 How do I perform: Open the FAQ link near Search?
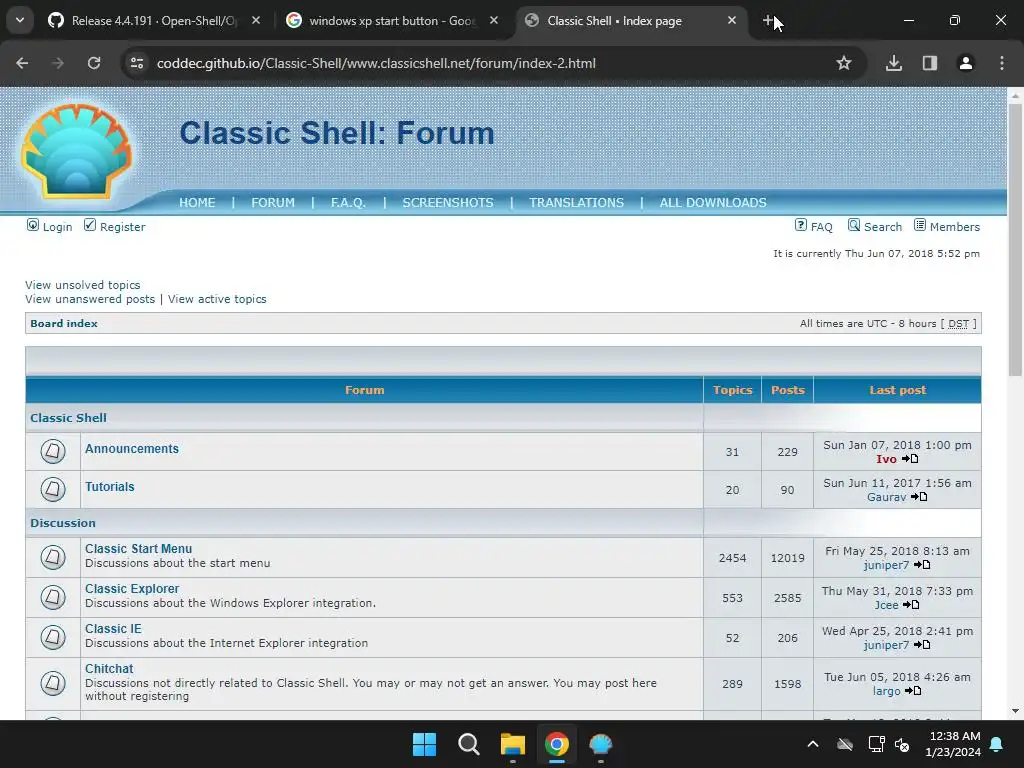[821, 227]
